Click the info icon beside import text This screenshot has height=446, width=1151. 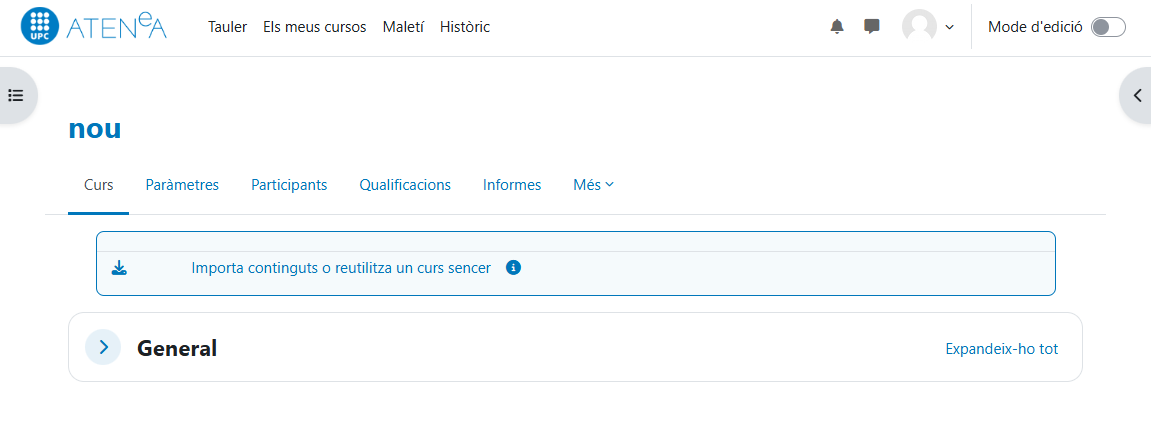514,268
